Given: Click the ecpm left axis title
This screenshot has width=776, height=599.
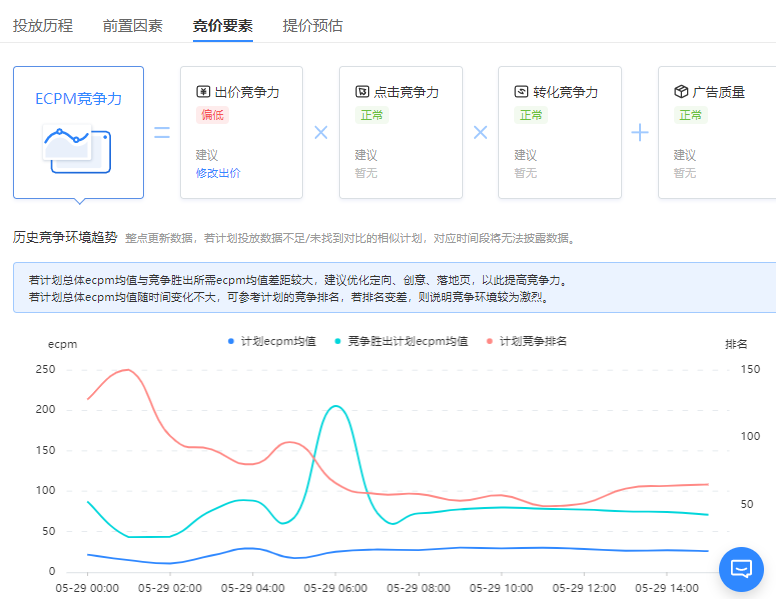Looking at the screenshot, I should (62, 344).
